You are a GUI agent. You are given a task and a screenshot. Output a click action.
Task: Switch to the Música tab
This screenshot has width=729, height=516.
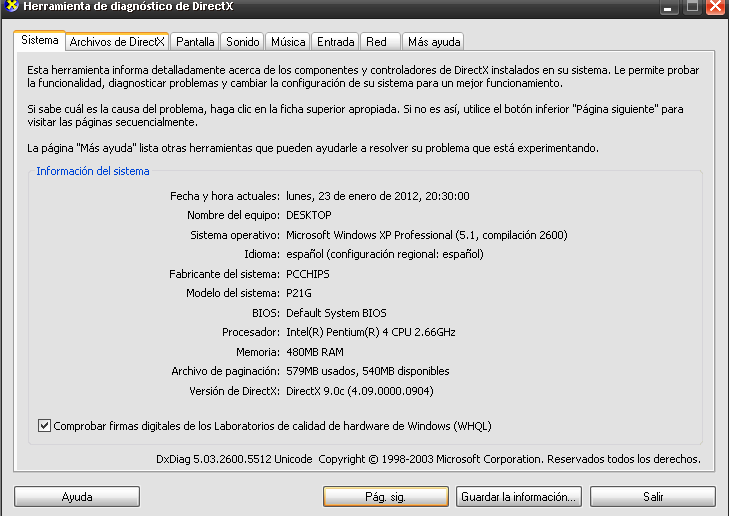tap(288, 42)
